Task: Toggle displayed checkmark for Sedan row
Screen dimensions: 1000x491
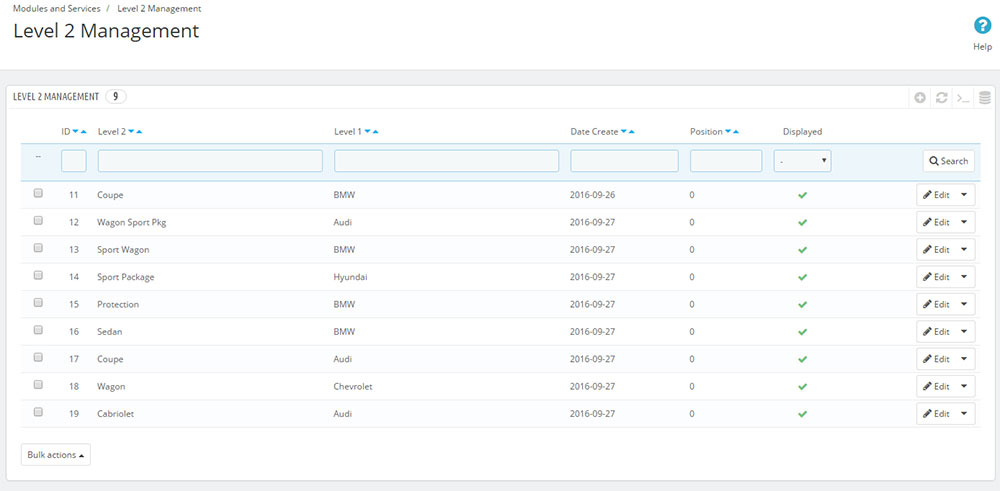Action: [x=802, y=332]
